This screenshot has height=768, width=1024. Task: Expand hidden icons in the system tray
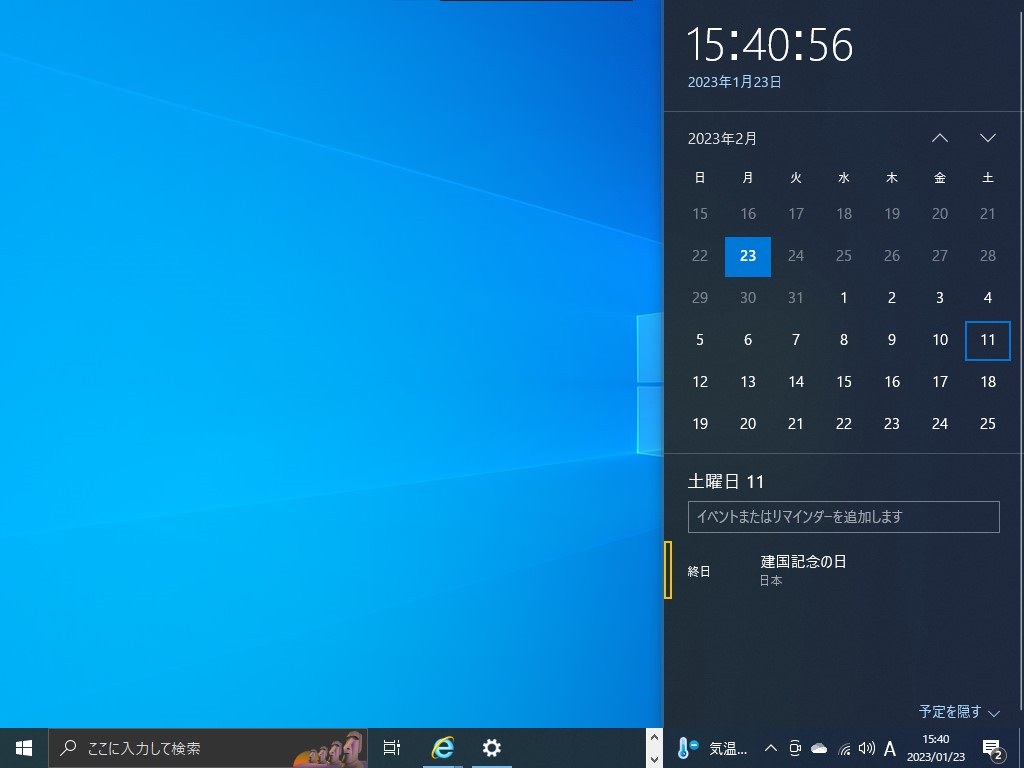pos(770,748)
